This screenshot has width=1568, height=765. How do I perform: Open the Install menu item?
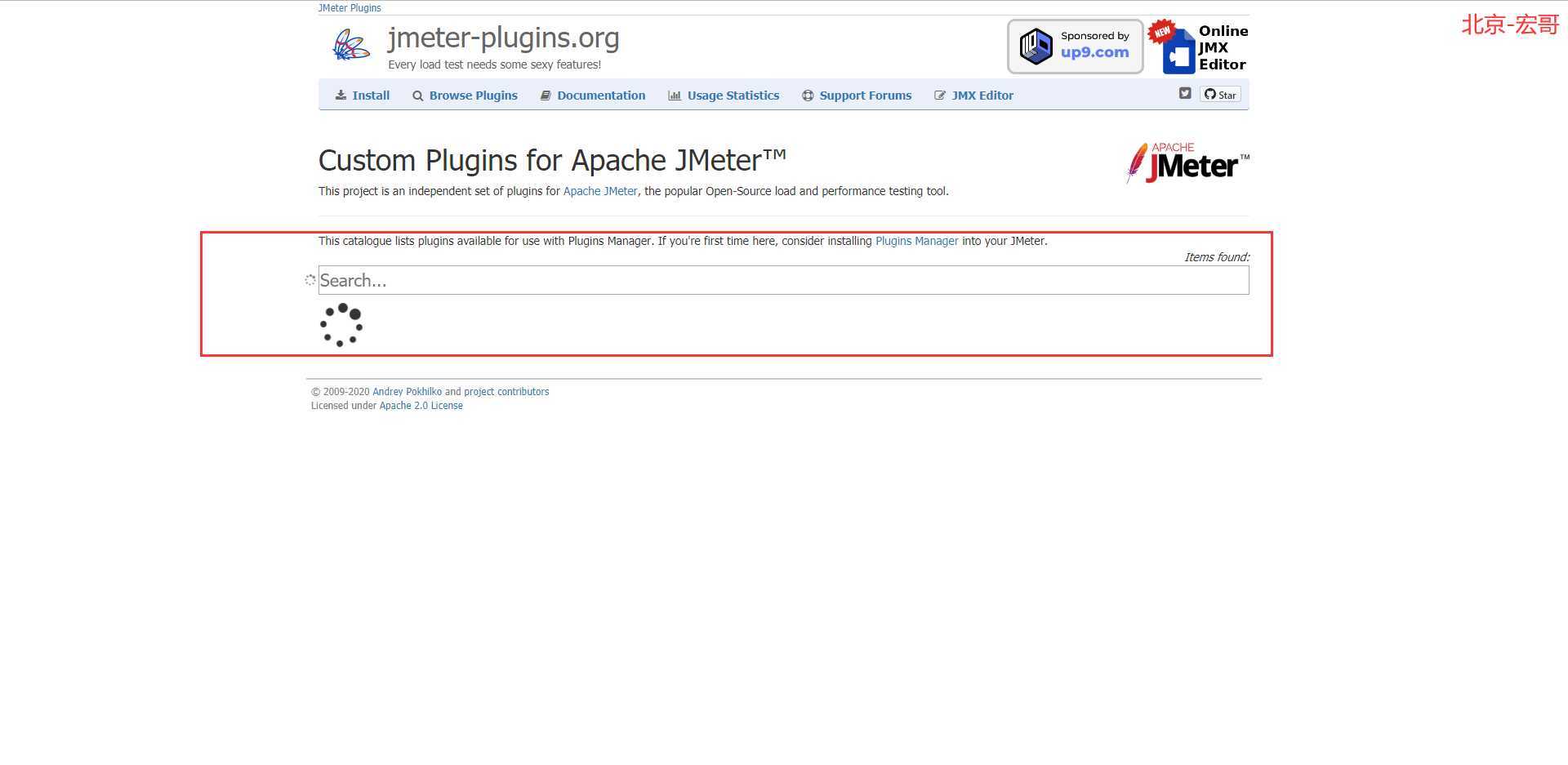(363, 96)
